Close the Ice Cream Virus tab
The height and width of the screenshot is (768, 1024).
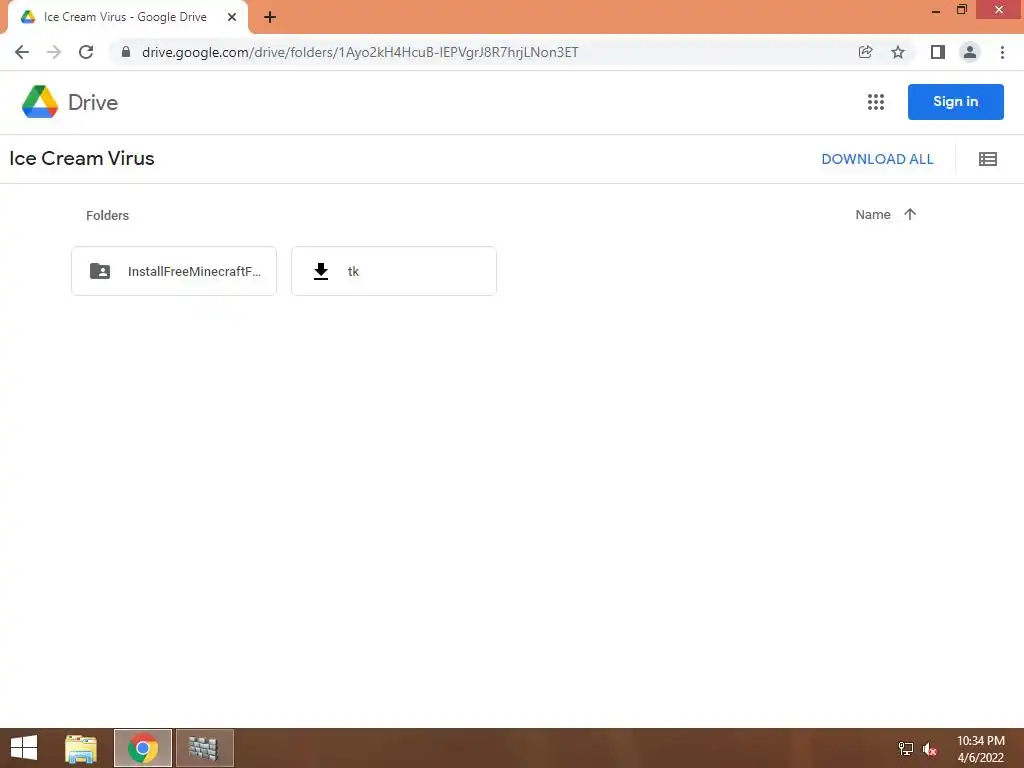[232, 17]
